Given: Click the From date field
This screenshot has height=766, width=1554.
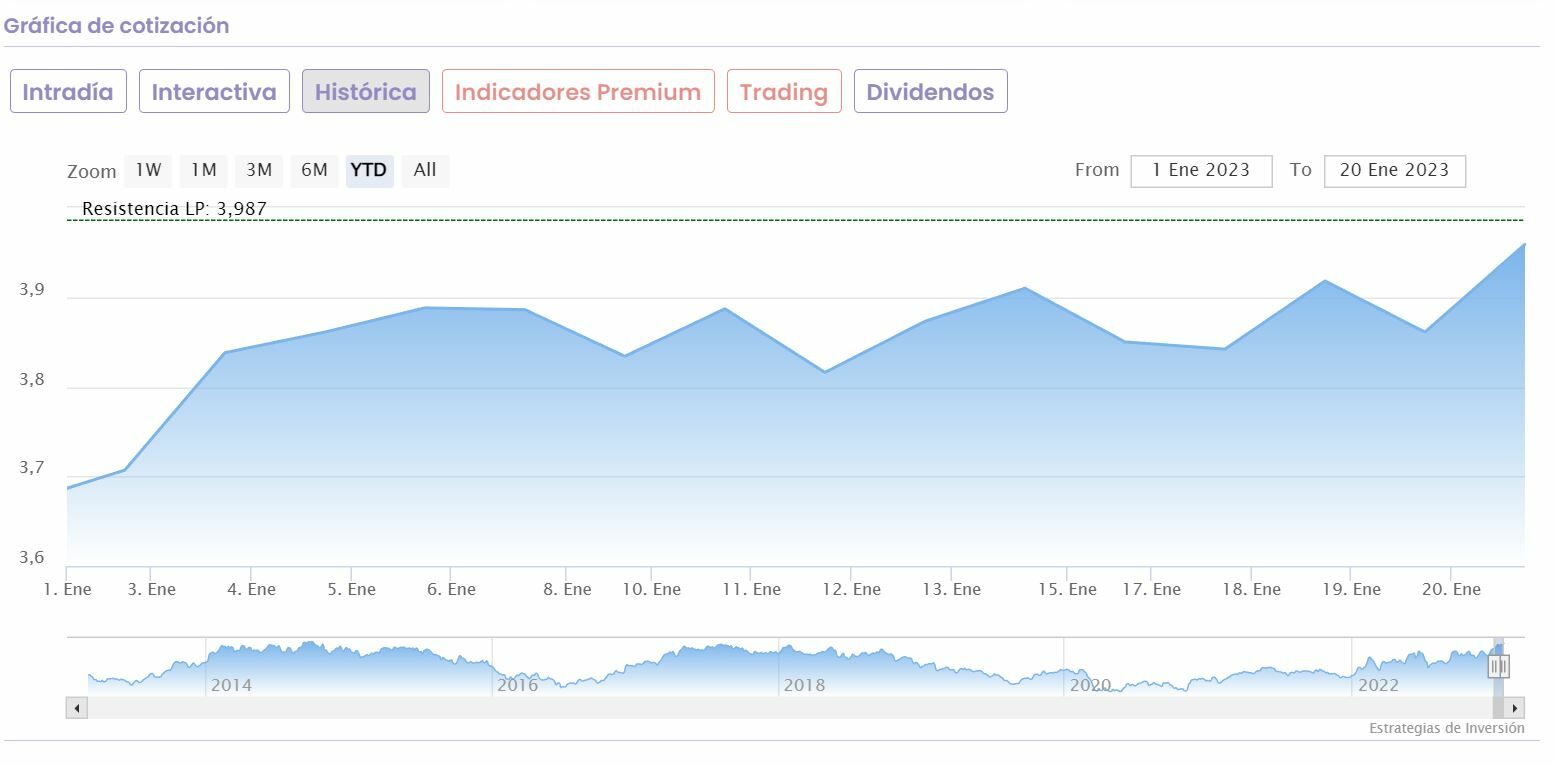Looking at the screenshot, I should tap(1201, 171).
